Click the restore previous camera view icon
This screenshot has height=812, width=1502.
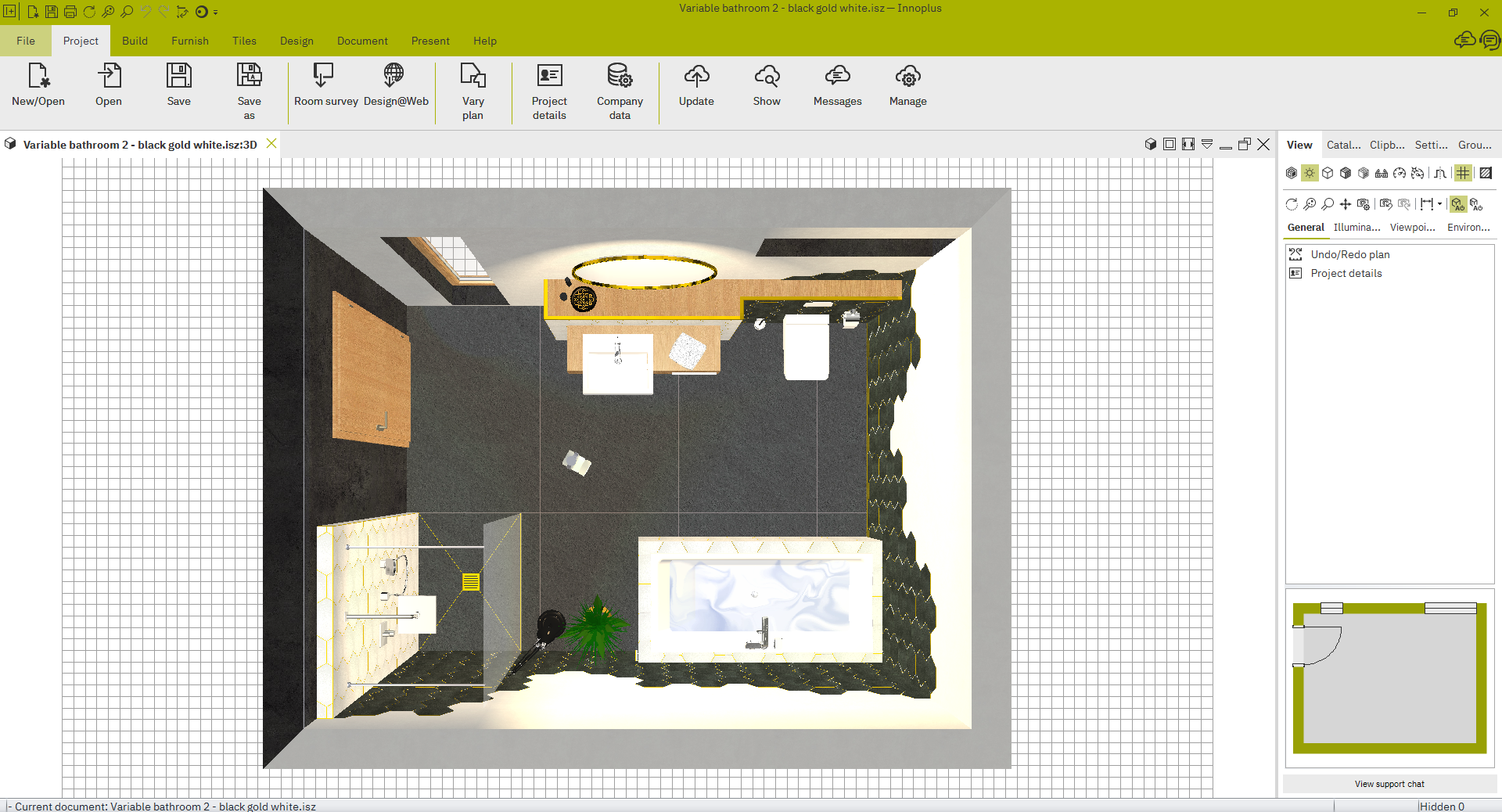coord(1386,204)
